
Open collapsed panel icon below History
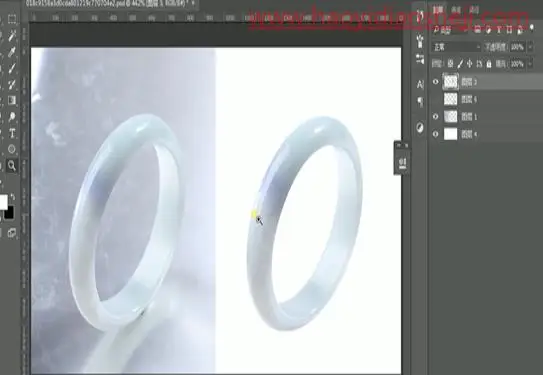pyautogui.click(x=420, y=42)
